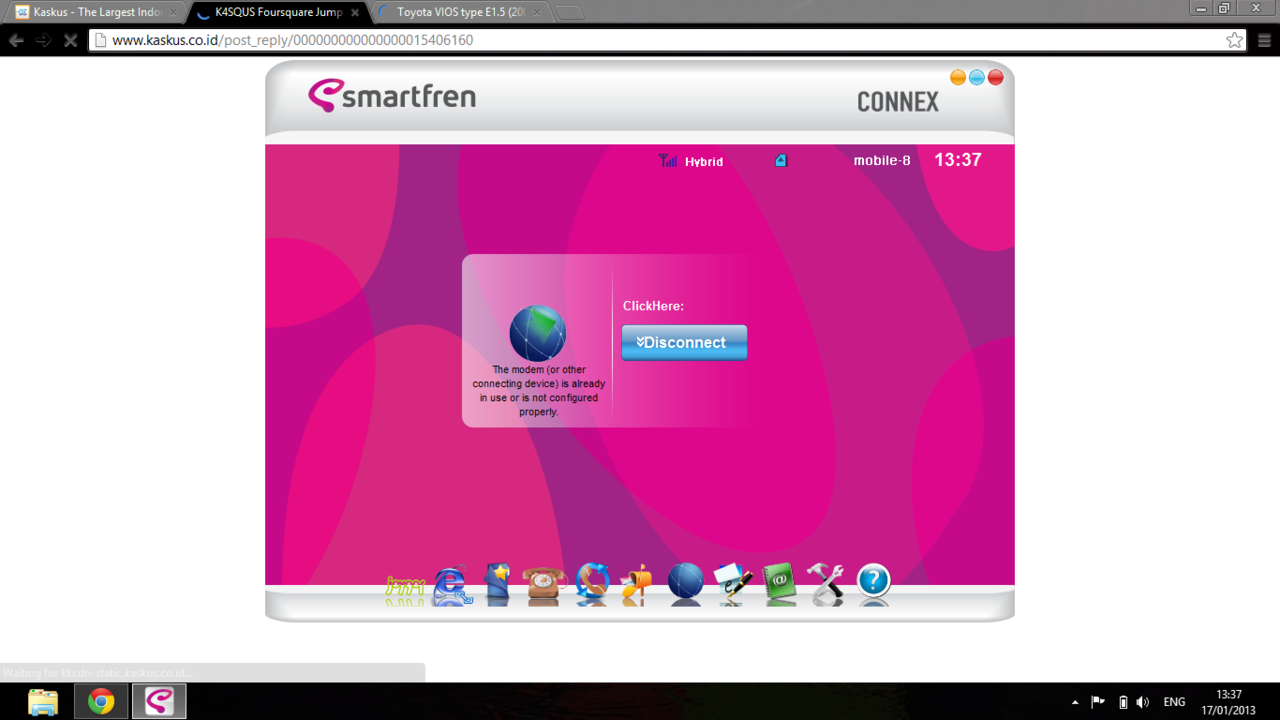Switch to the Kaskus - The Largest Indo tab
Image resolution: width=1280 pixels, height=720 pixels.
pos(96,12)
